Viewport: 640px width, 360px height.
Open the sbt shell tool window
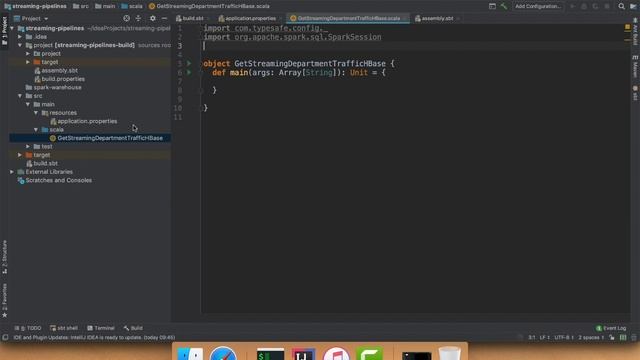coord(64,328)
